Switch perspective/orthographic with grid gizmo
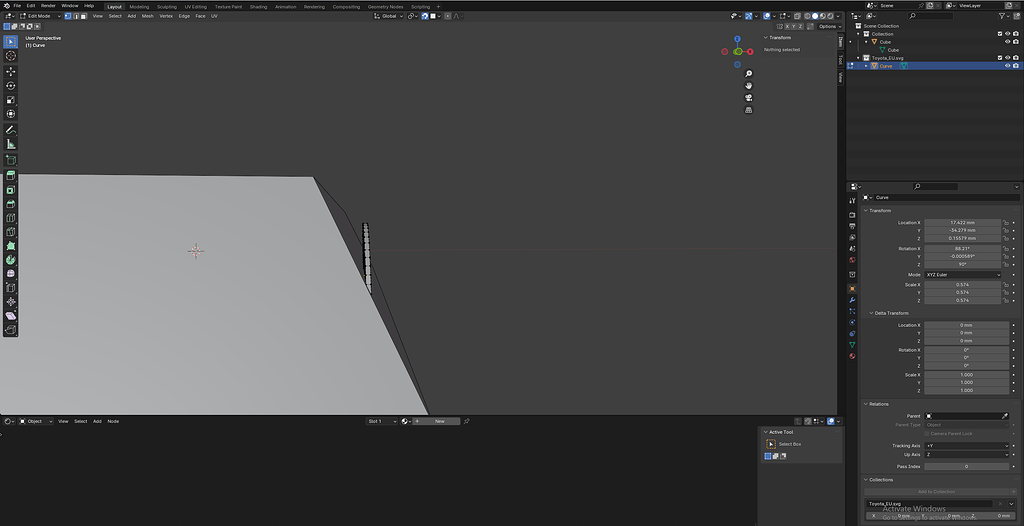Screen dimensions: 1024x526 click(748, 110)
